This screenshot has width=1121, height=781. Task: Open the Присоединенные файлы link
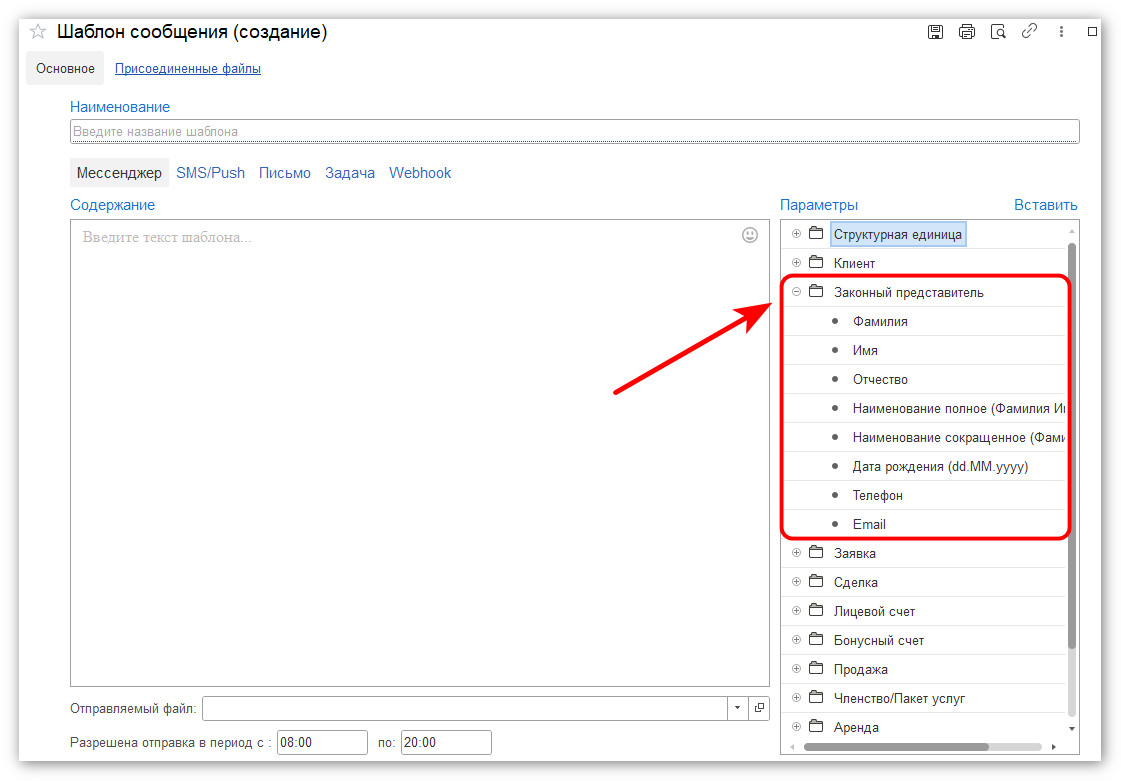pyautogui.click(x=187, y=69)
